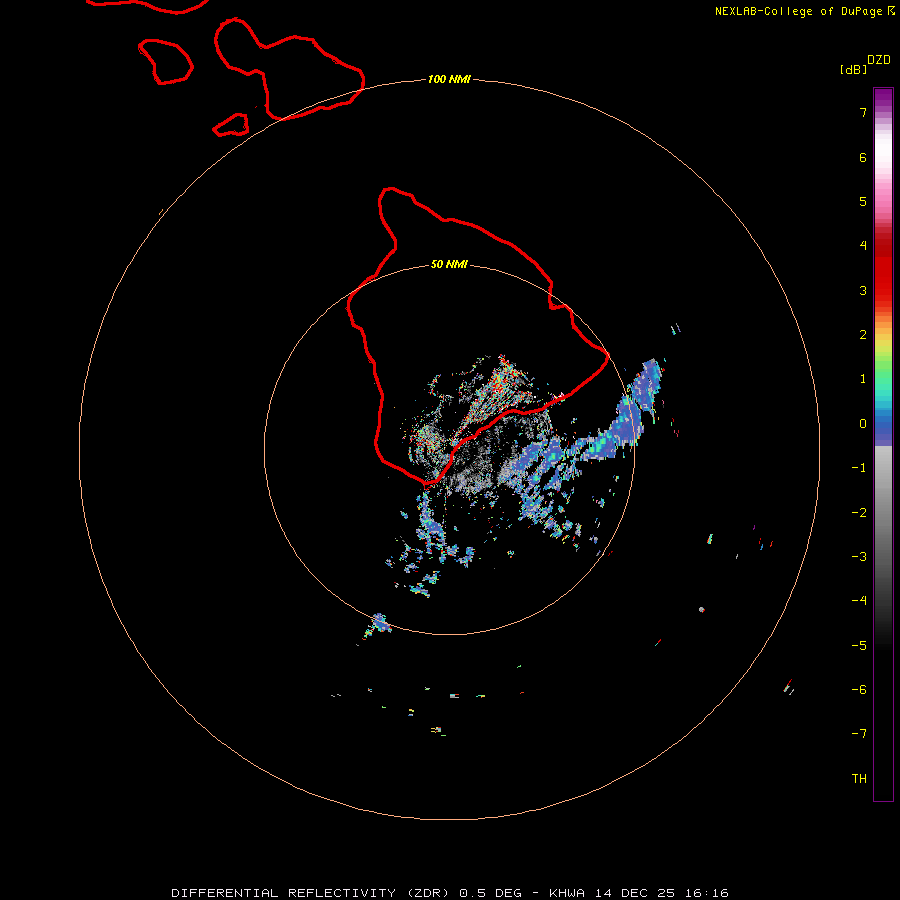Click the -1 value on the color scale
Screen dimensions: 900x900
(859, 468)
